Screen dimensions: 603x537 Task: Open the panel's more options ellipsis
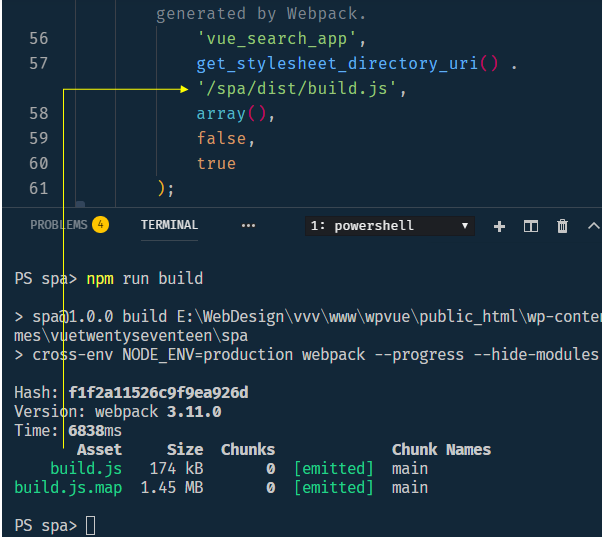click(248, 226)
